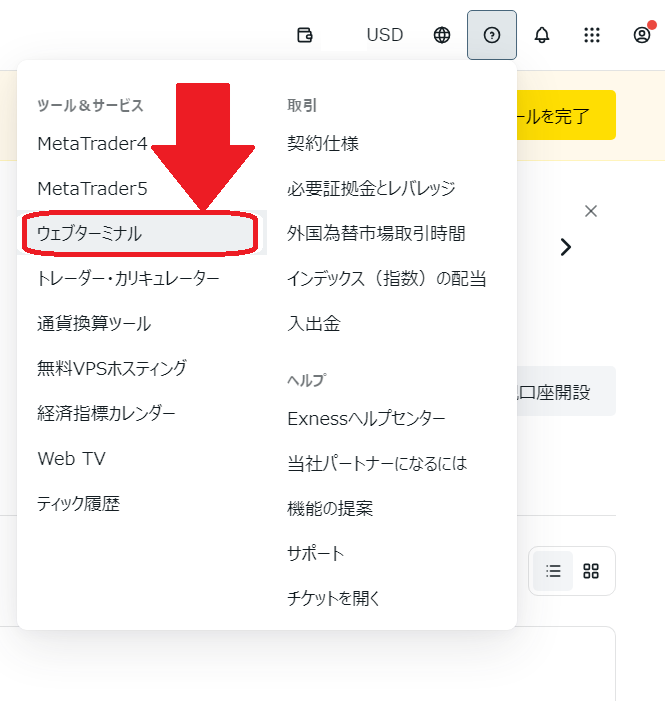Open the notifications bell
This screenshot has width=665, height=701.
coord(542,35)
